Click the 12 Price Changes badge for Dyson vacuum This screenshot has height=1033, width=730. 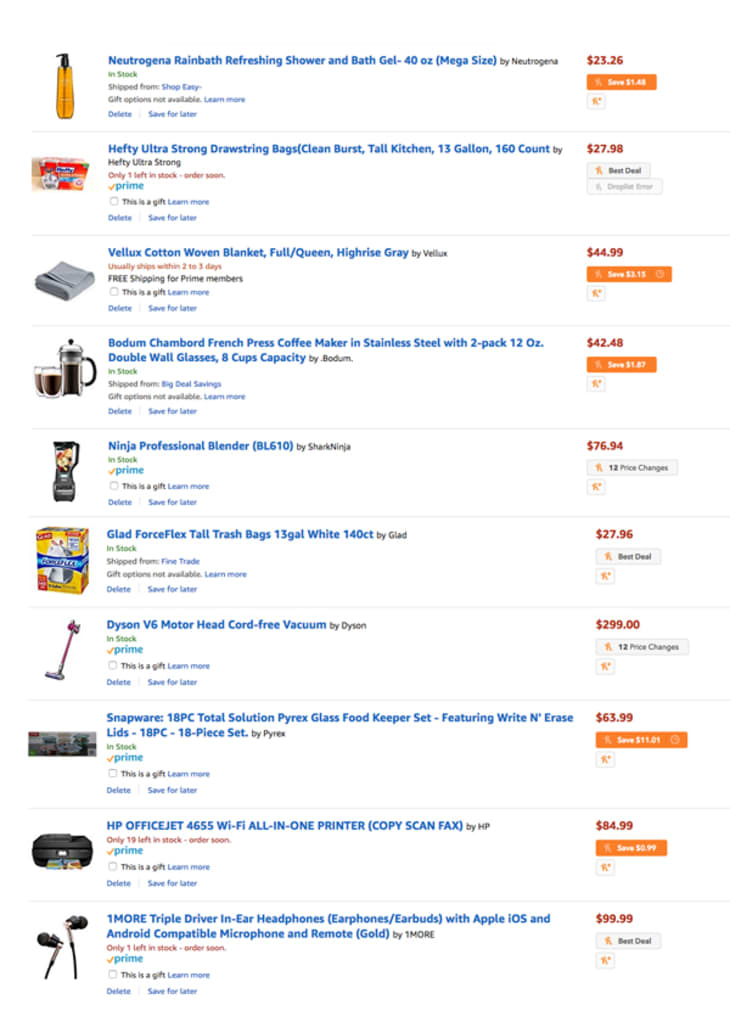[x=641, y=646]
